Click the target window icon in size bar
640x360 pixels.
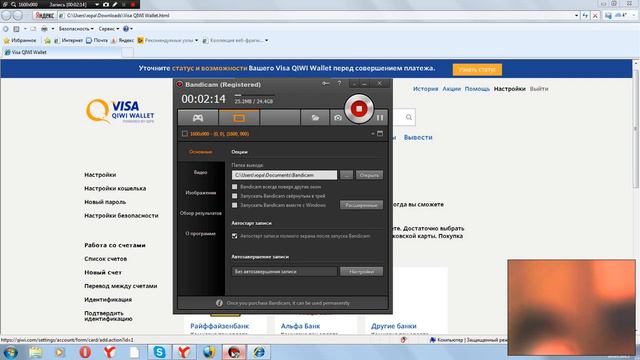tap(380, 133)
